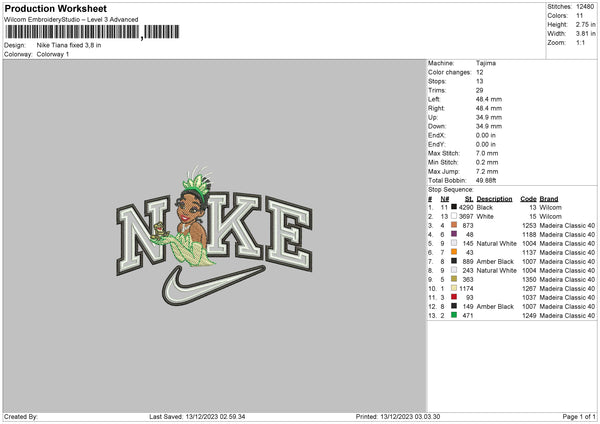Click the Amber Black description with 149 stitches
This screenshot has width=600, height=424.
495,307
